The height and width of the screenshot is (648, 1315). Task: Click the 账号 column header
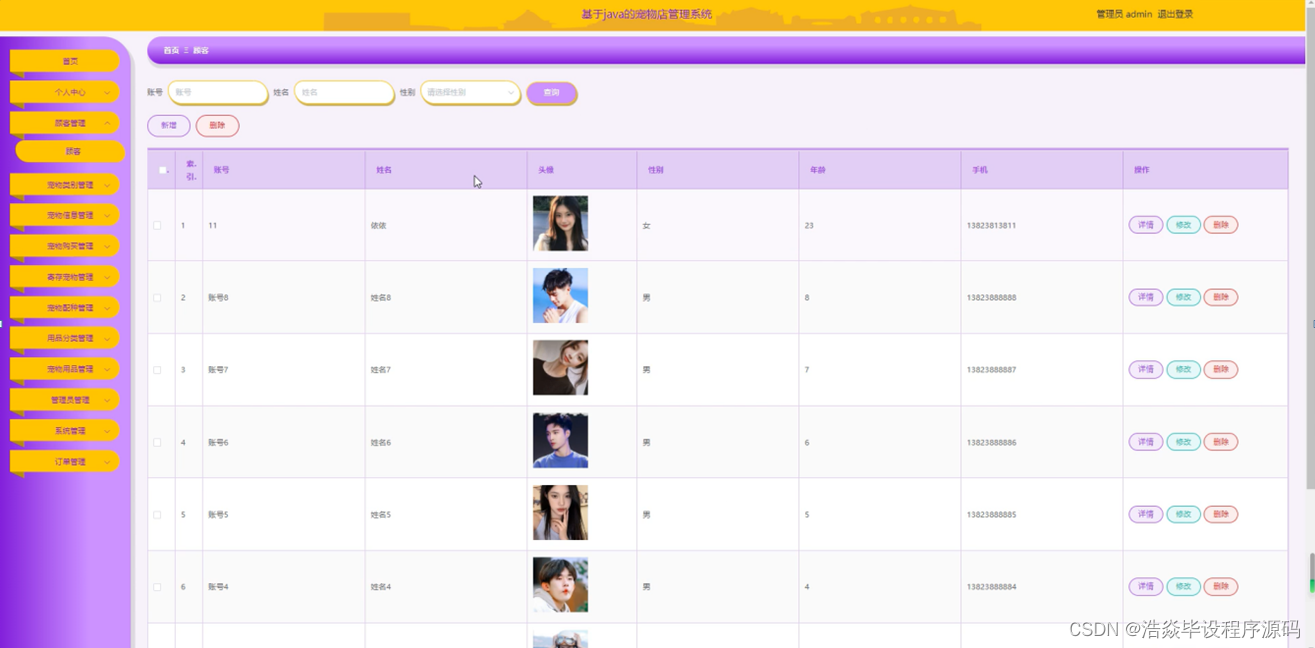(221, 170)
